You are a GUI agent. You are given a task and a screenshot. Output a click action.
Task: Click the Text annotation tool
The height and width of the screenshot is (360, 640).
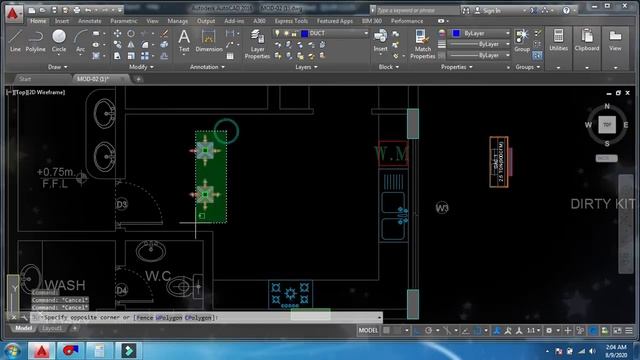tap(184, 41)
